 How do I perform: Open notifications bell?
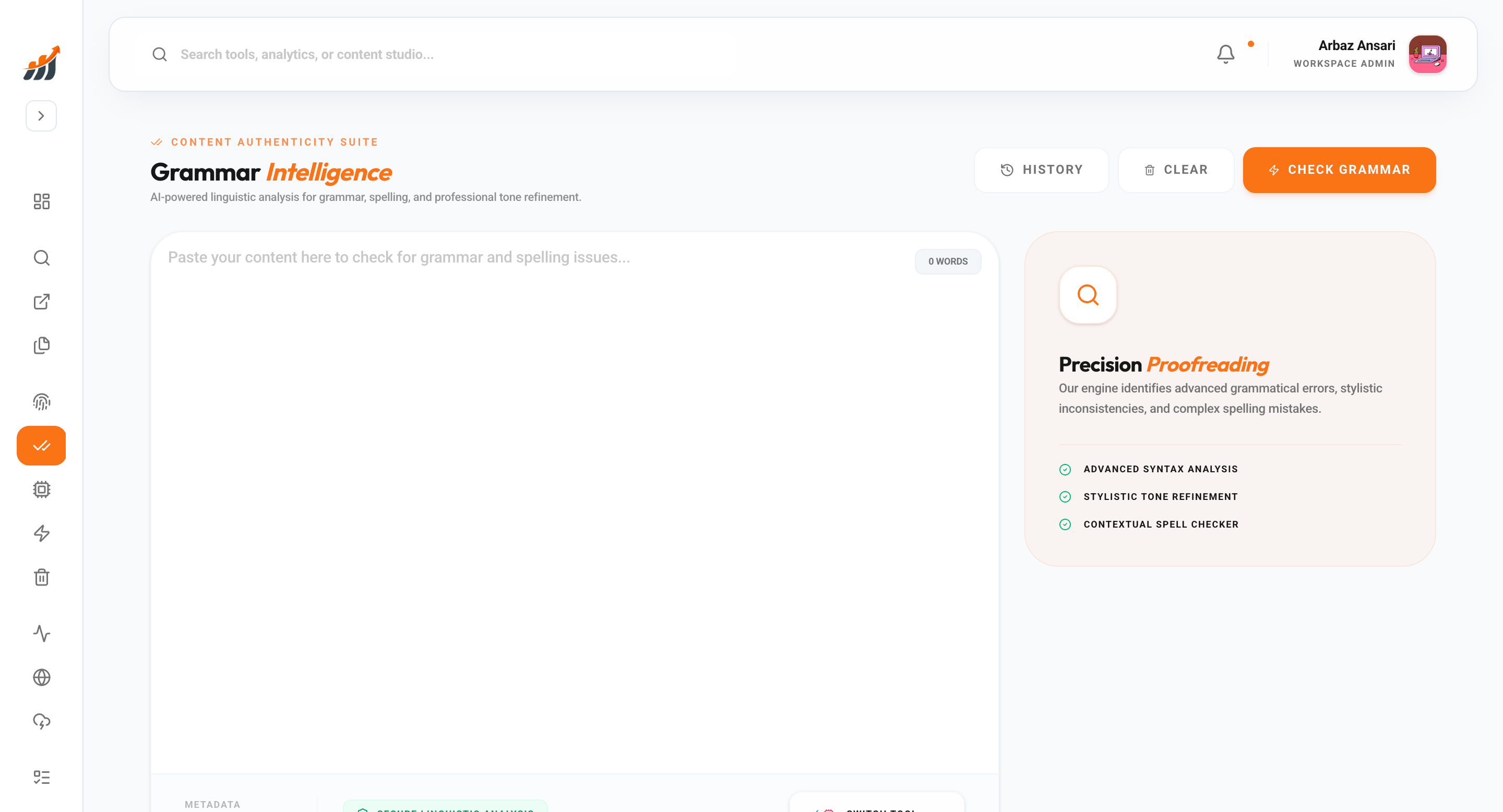tap(1225, 54)
